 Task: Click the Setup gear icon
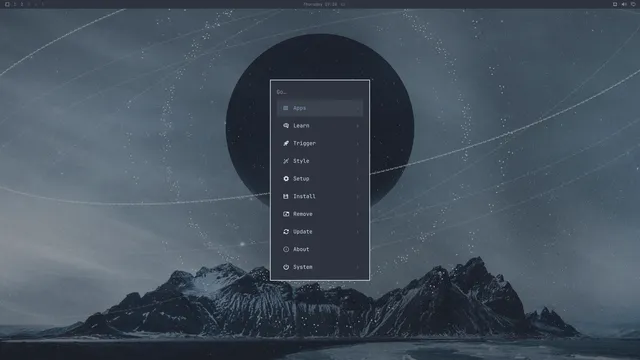coord(286,179)
